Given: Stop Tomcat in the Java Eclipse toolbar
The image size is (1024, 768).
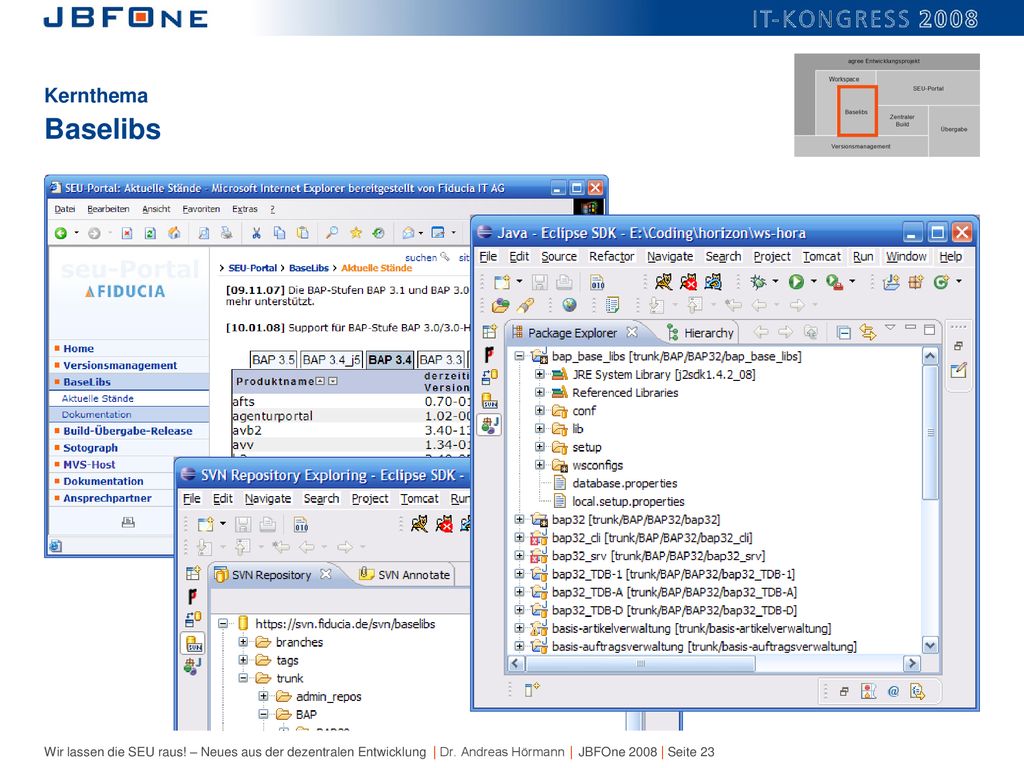Looking at the screenshot, I should pos(688,282).
